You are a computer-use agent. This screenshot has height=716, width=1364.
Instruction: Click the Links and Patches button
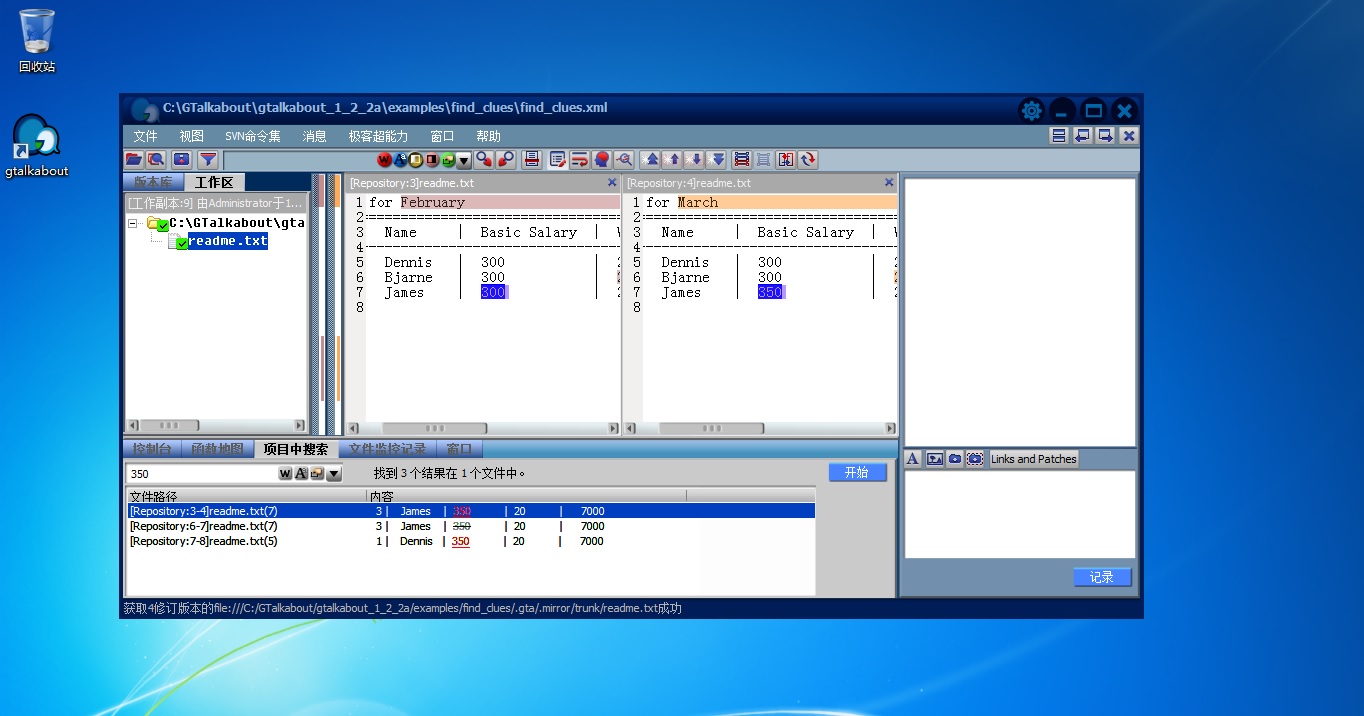coord(1034,459)
